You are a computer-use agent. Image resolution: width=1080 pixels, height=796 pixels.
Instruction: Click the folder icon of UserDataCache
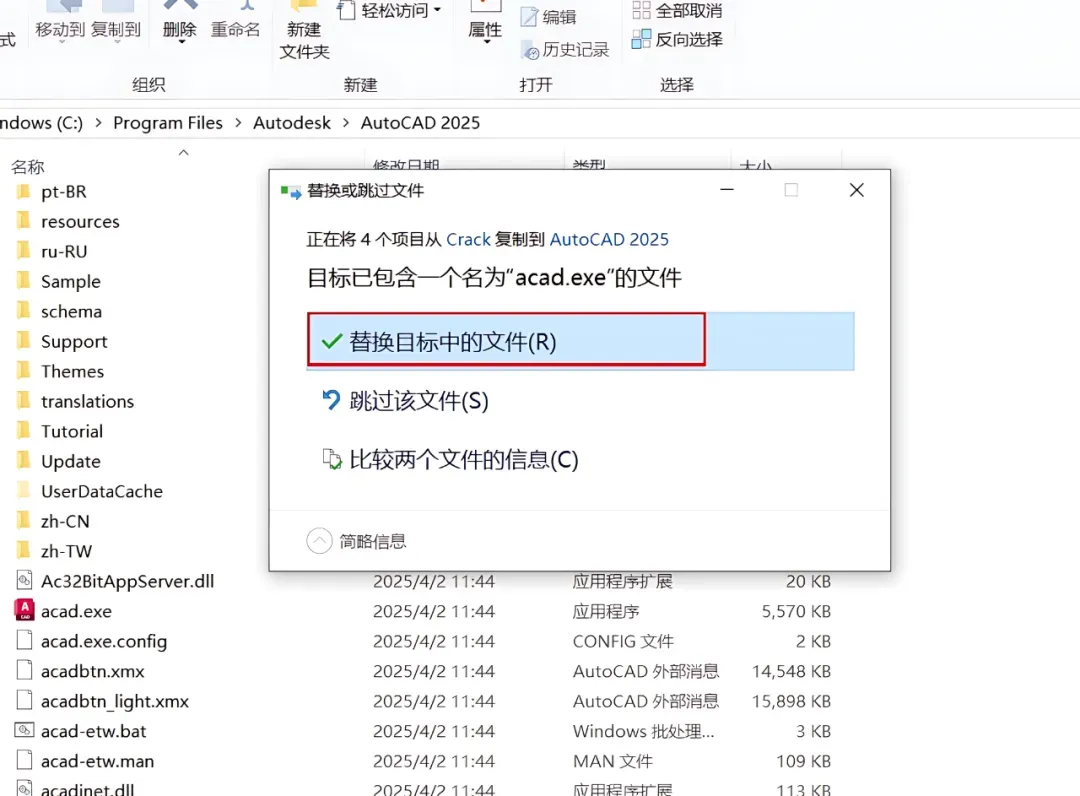[x=24, y=490]
